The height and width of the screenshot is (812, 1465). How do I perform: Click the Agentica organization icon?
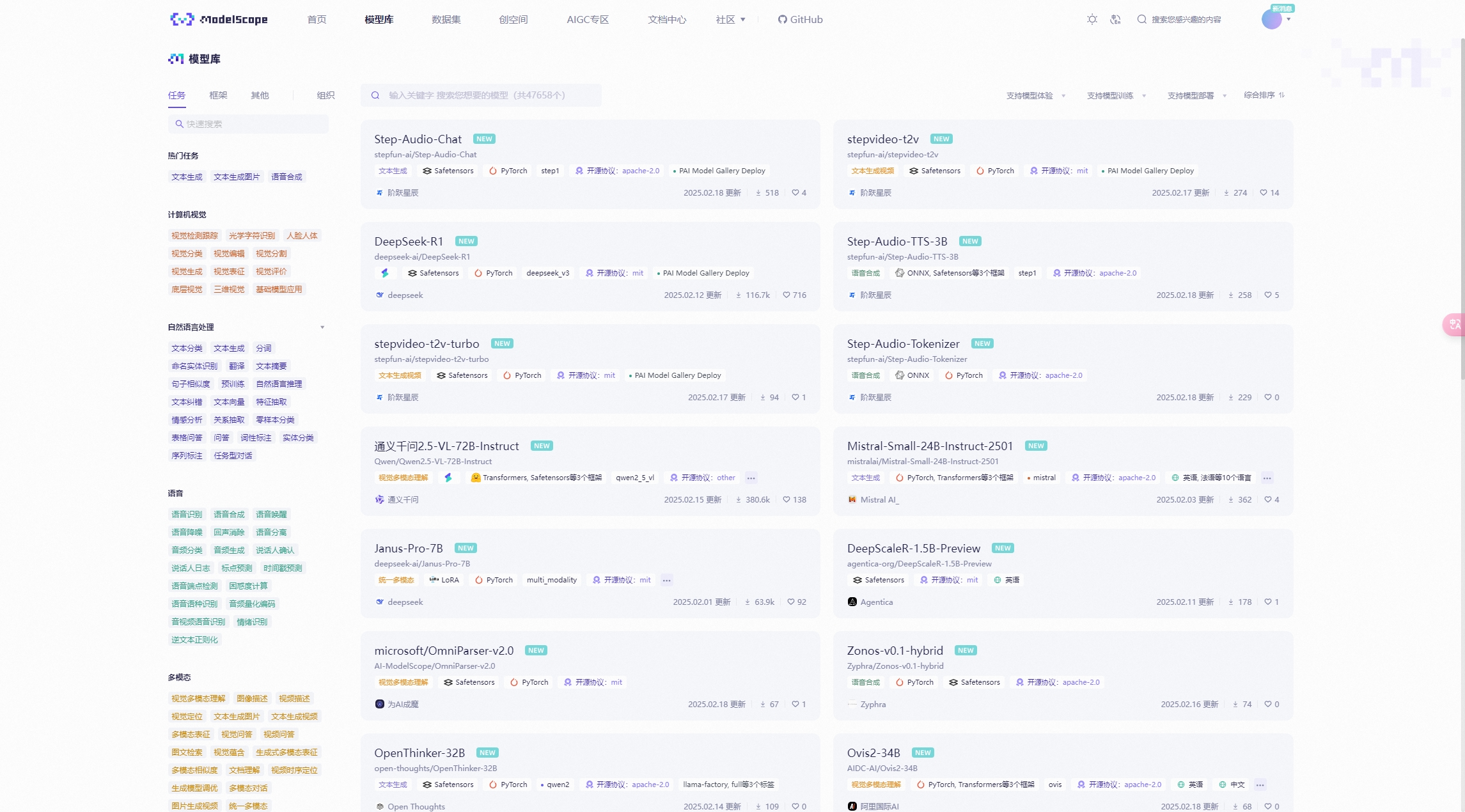852,602
